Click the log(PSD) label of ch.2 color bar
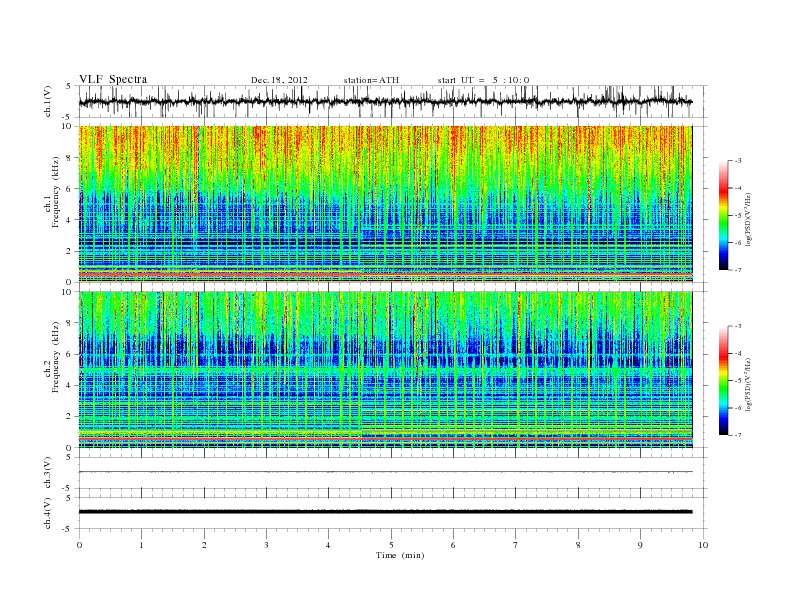Screen dimensions: 792x612 click(750, 383)
